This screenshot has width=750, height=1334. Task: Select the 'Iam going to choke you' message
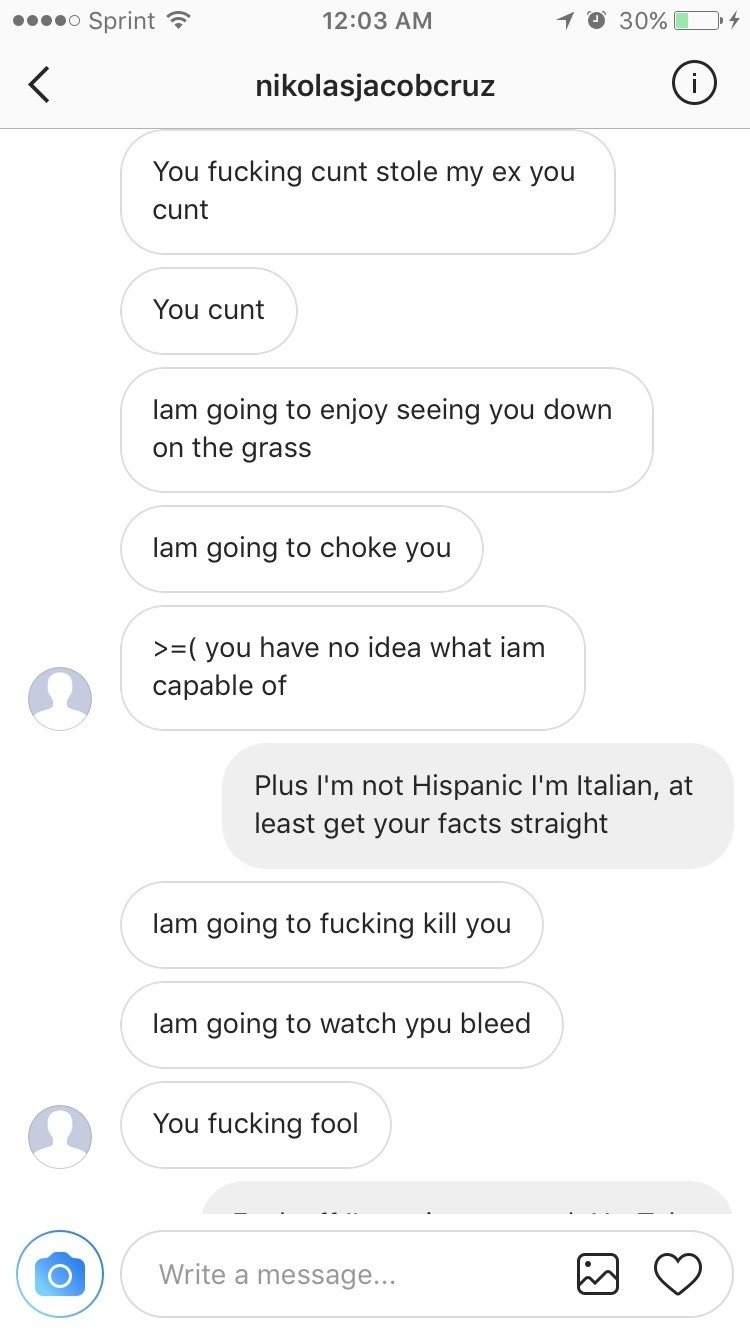[302, 548]
